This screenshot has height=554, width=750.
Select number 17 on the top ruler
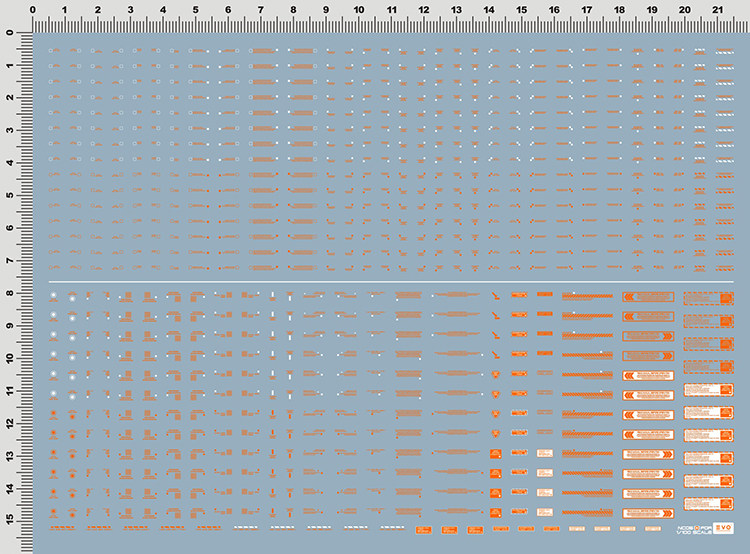(587, 10)
